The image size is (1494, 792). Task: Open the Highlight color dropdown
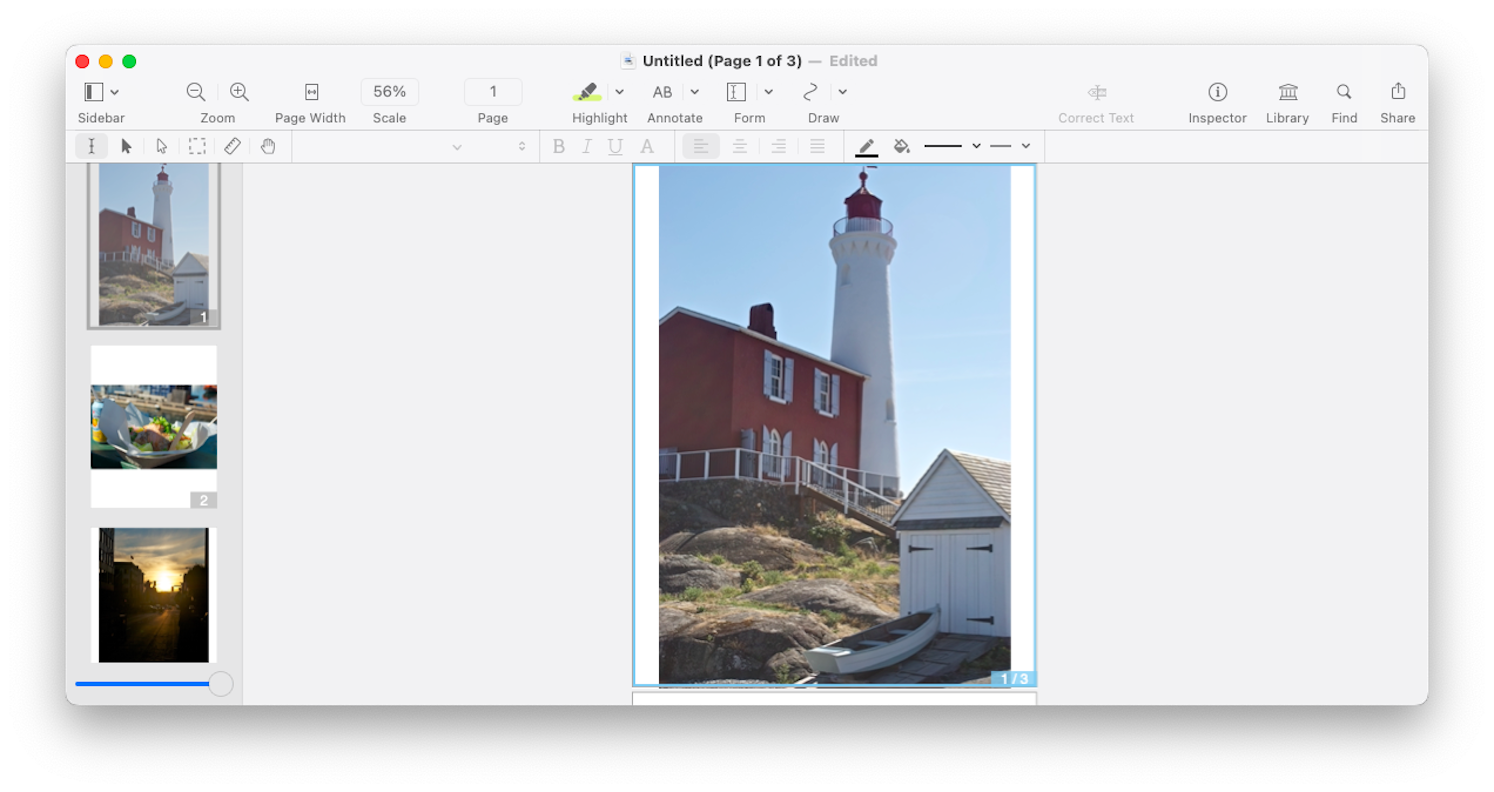pyautogui.click(x=617, y=91)
